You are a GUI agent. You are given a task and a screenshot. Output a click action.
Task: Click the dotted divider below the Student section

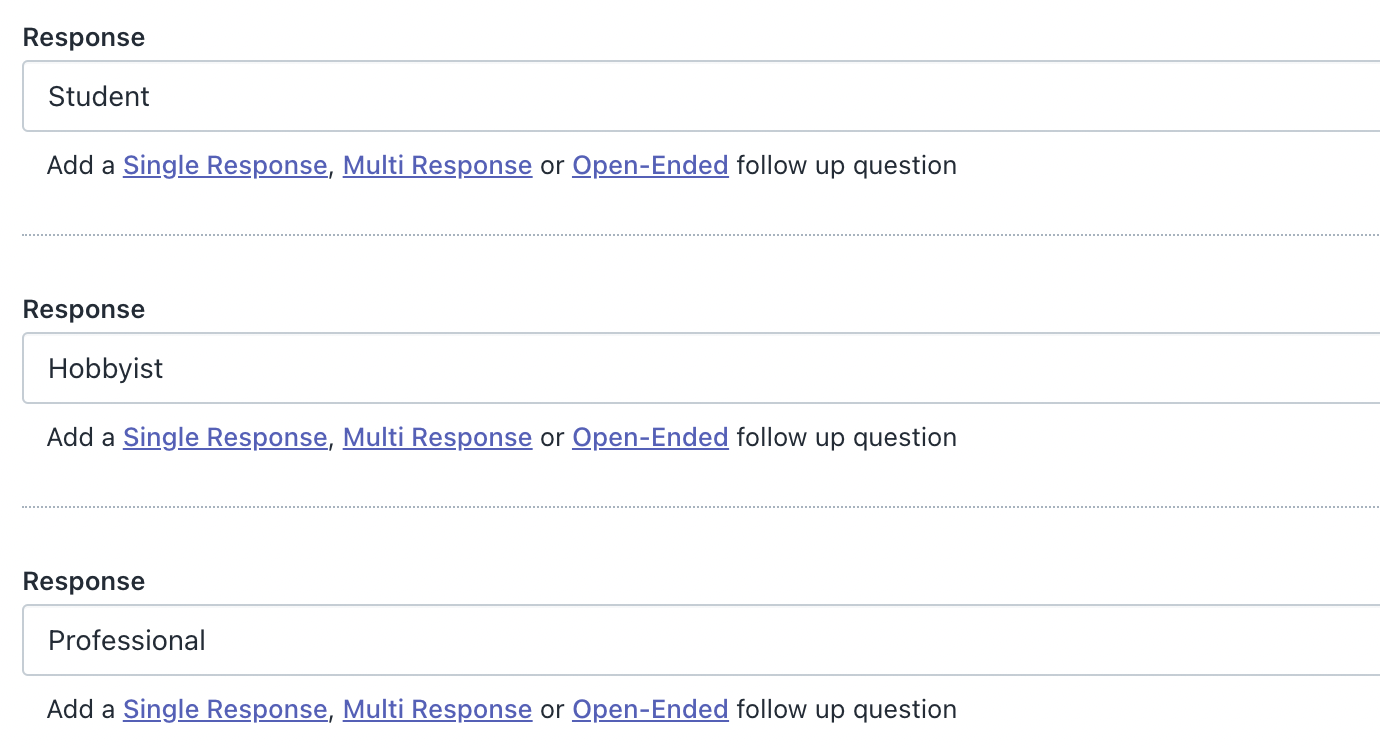pyautogui.click(x=700, y=235)
